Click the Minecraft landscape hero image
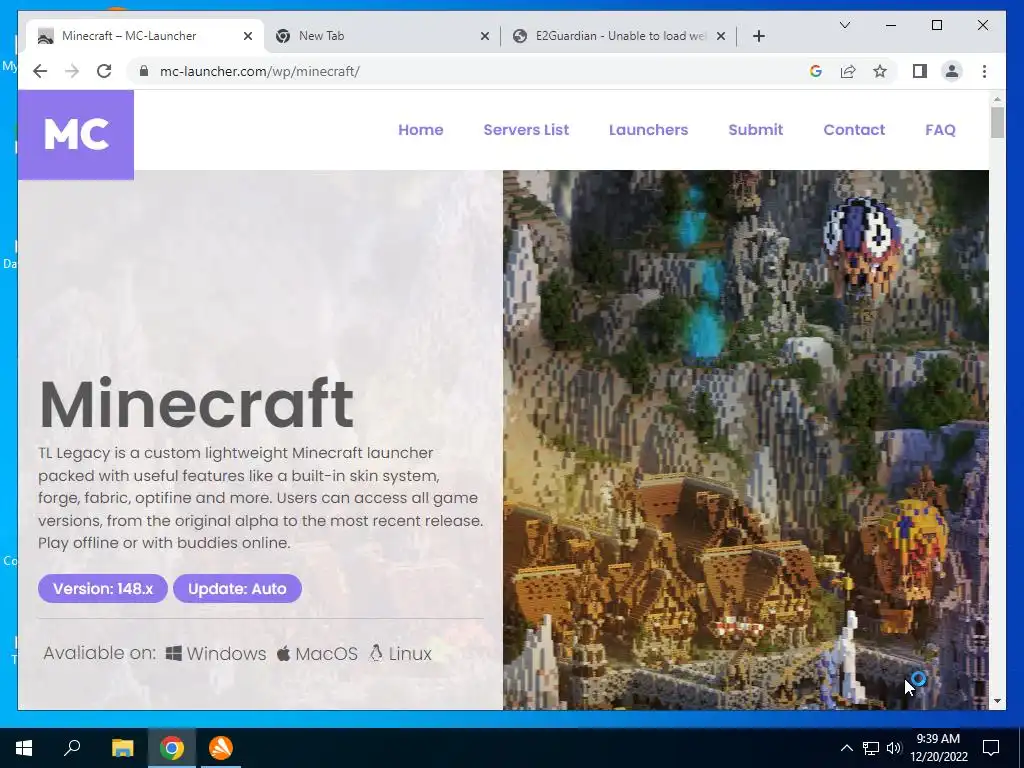Image resolution: width=1024 pixels, height=768 pixels. coord(746,440)
